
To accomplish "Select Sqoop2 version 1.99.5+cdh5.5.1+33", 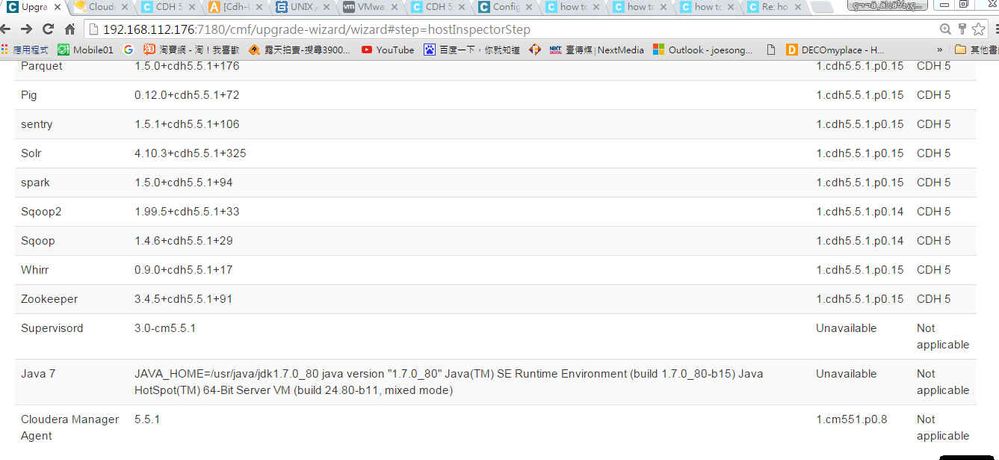I will (187, 212).
